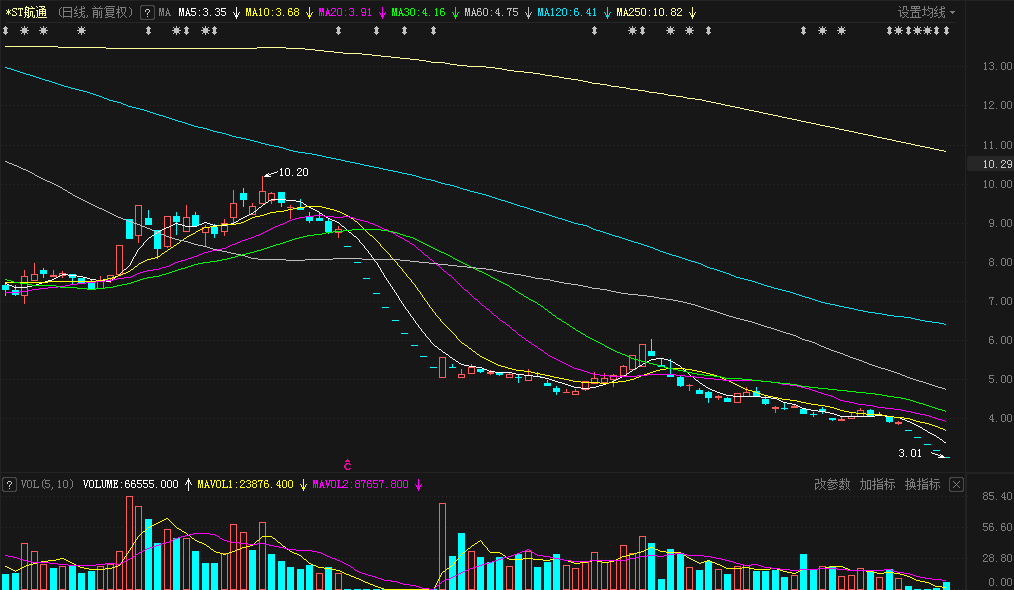Click the (日线,前复权) period setting
The width and height of the screenshot is (1014, 590).
(x=94, y=13)
